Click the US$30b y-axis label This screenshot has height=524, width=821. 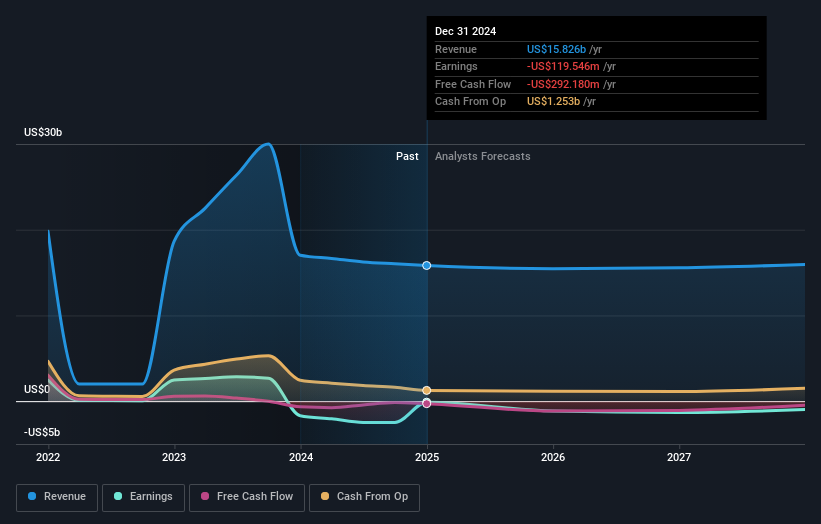click(x=43, y=132)
